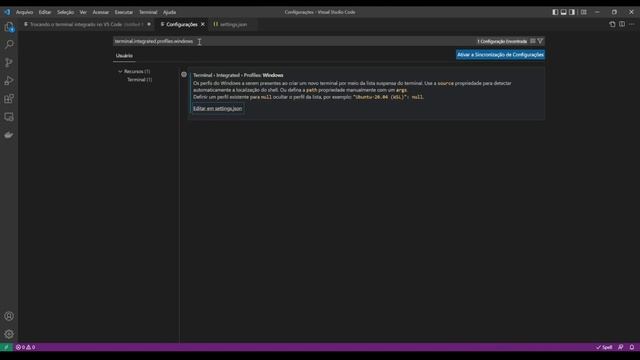Viewport: 640px width, 360px height.
Task: Open the Run and Debug view
Action: click(9, 80)
